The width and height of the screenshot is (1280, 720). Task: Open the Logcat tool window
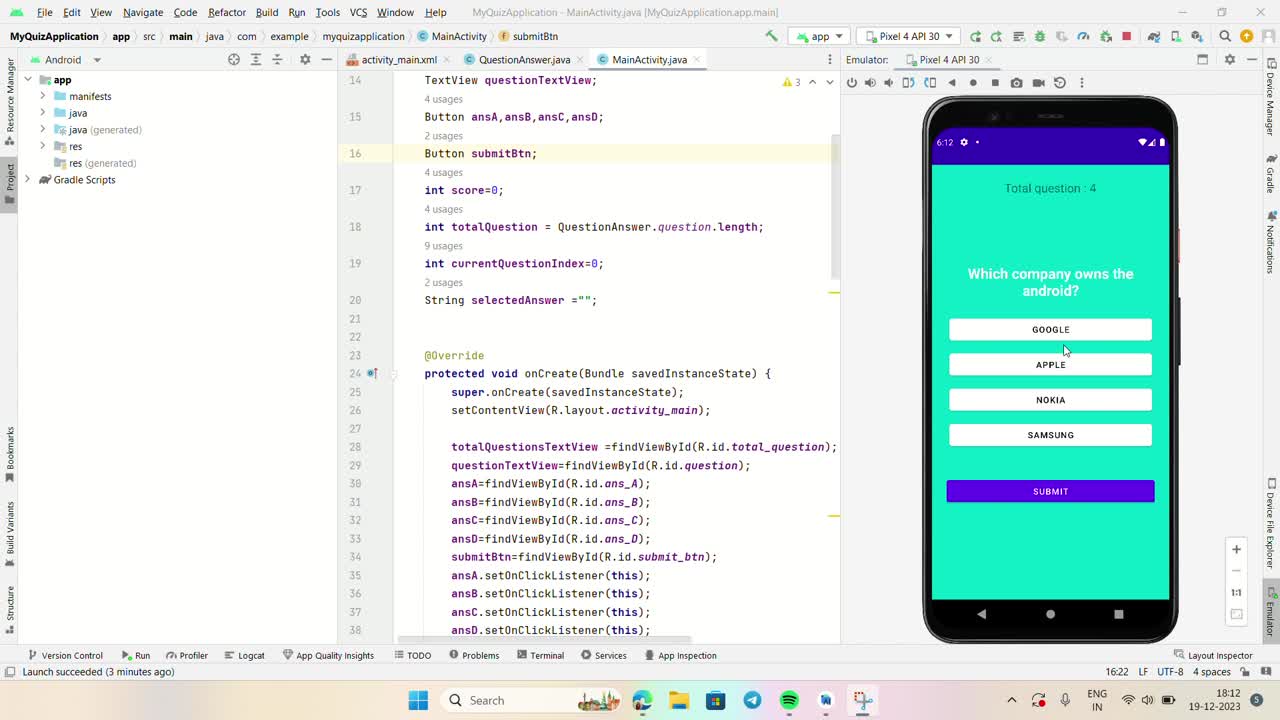pos(244,656)
